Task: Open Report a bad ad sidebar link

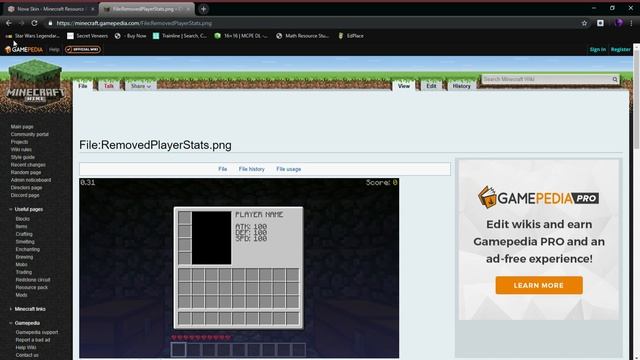Action: (x=33, y=340)
